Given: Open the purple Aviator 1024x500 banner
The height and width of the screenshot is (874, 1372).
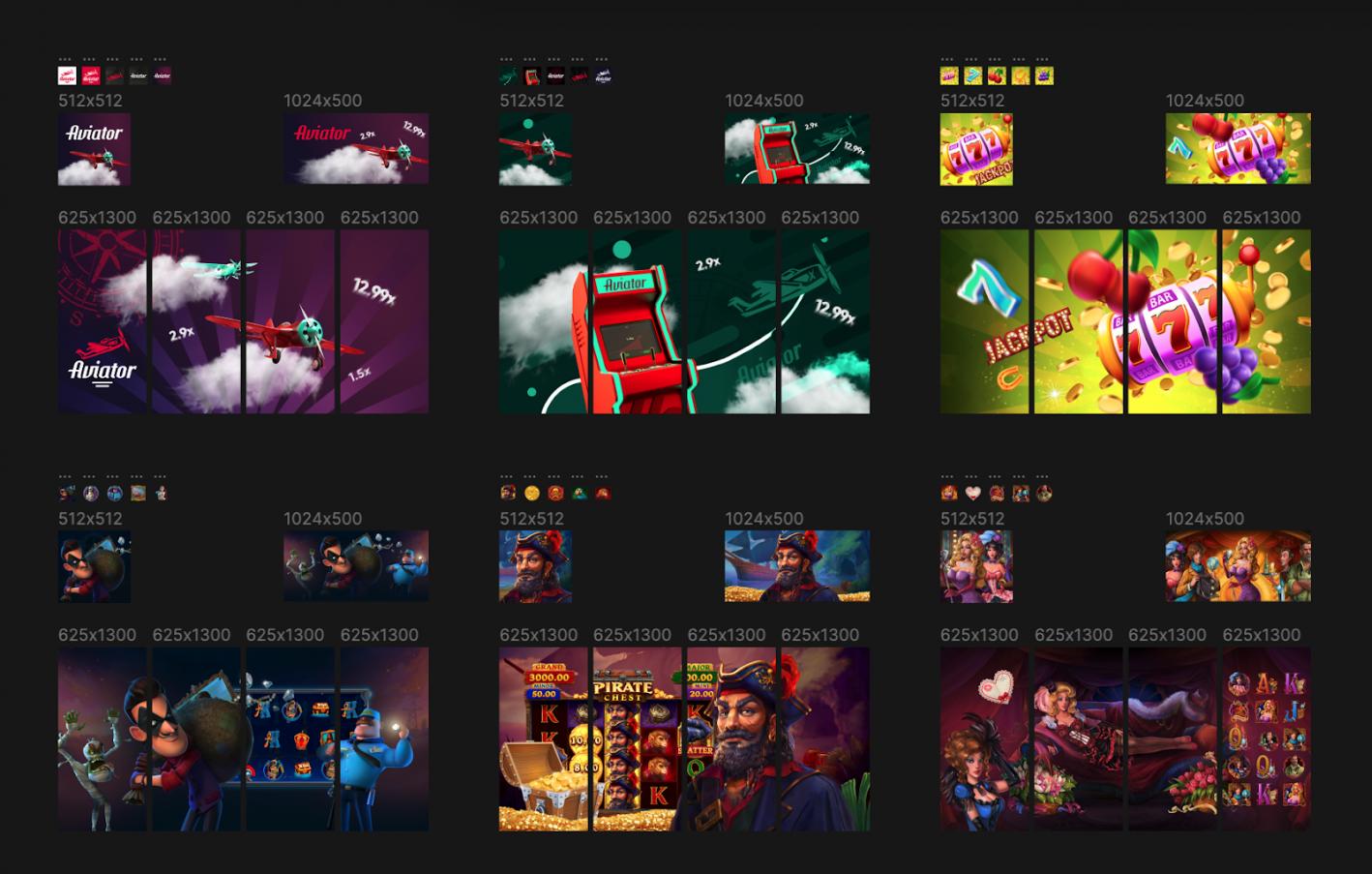Looking at the screenshot, I should [x=356, y=148].
